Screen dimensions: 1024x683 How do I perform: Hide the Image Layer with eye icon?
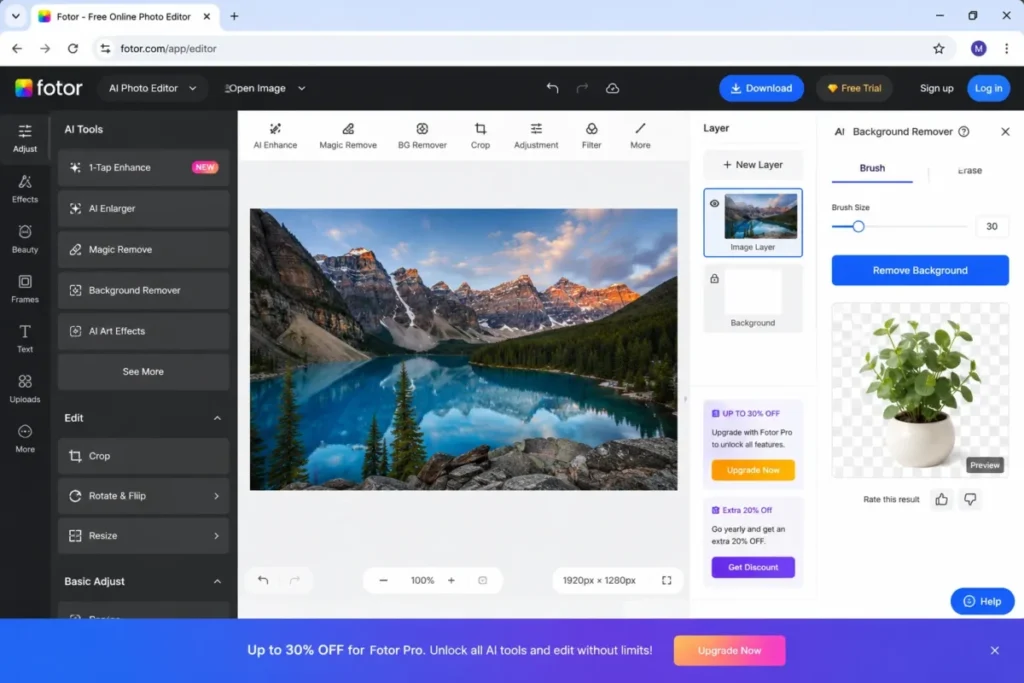tap(714, 203)
